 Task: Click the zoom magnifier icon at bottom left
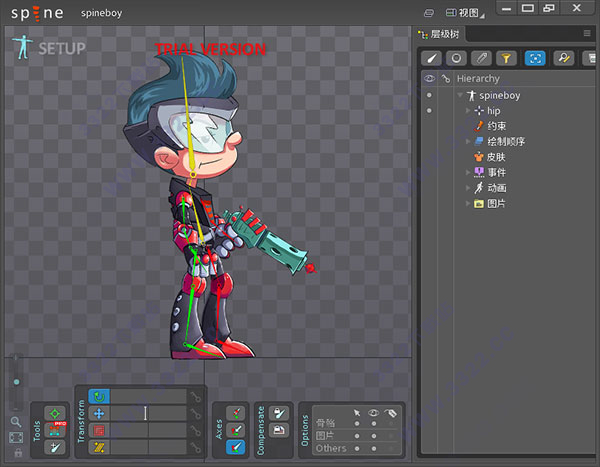(16, 422)
